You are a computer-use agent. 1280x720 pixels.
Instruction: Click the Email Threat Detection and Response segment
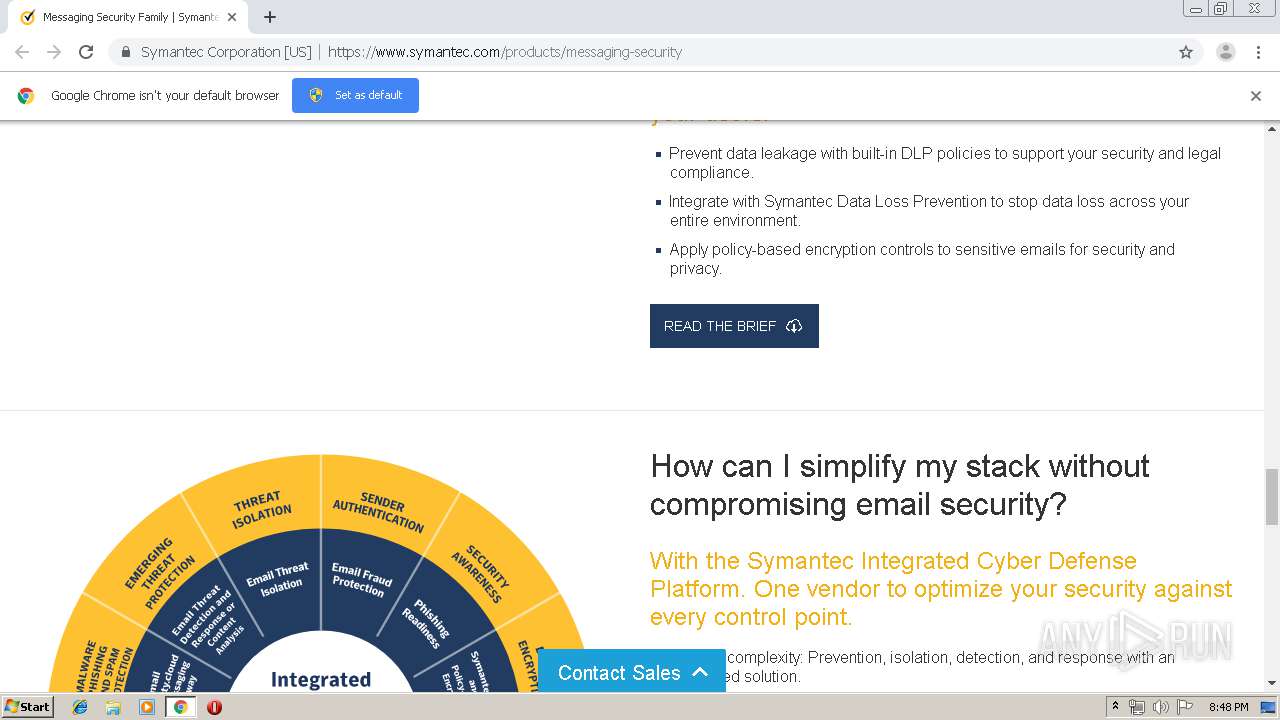(207, 617)
